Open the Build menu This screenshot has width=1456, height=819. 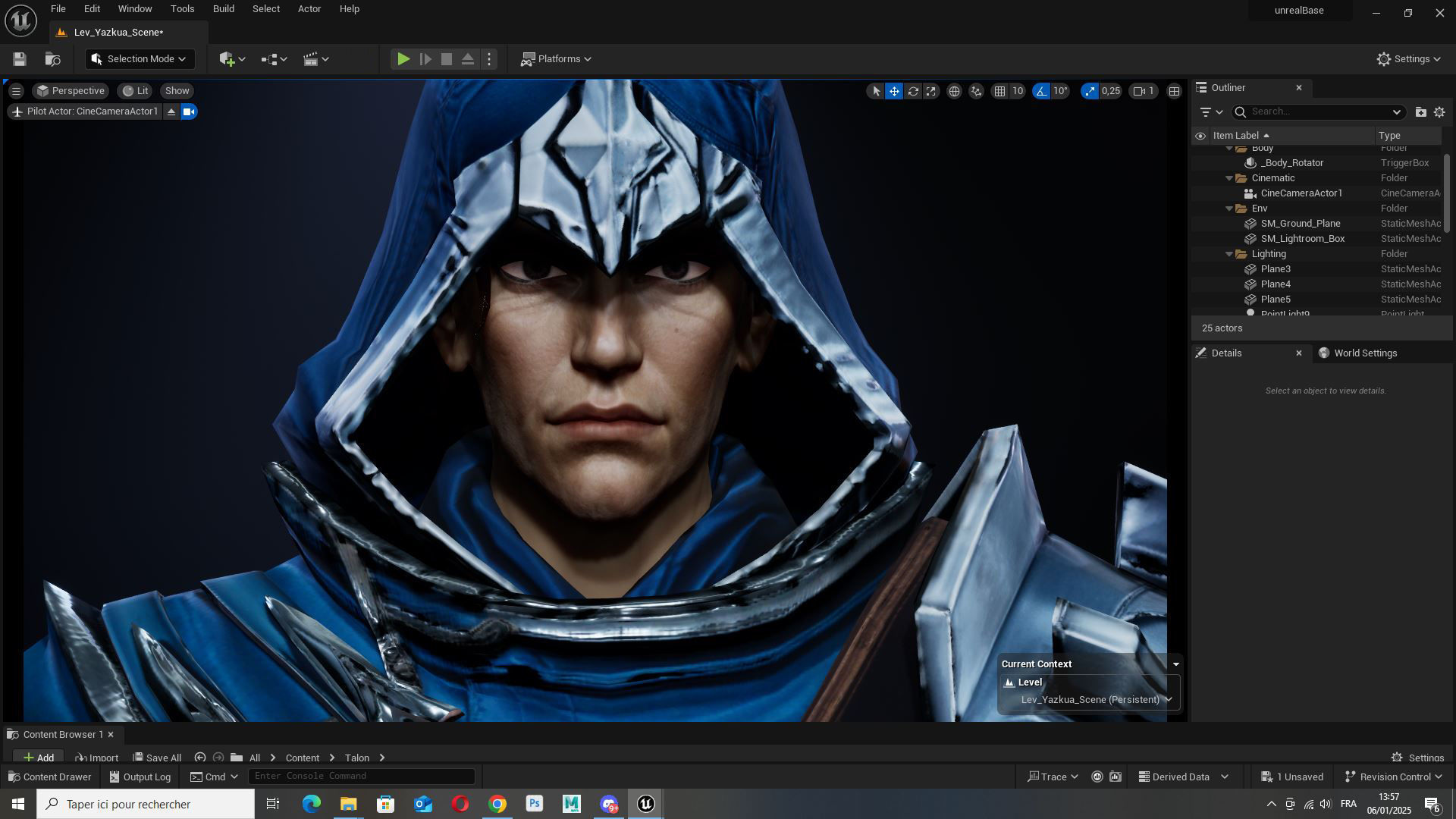(x=223, y=9)
